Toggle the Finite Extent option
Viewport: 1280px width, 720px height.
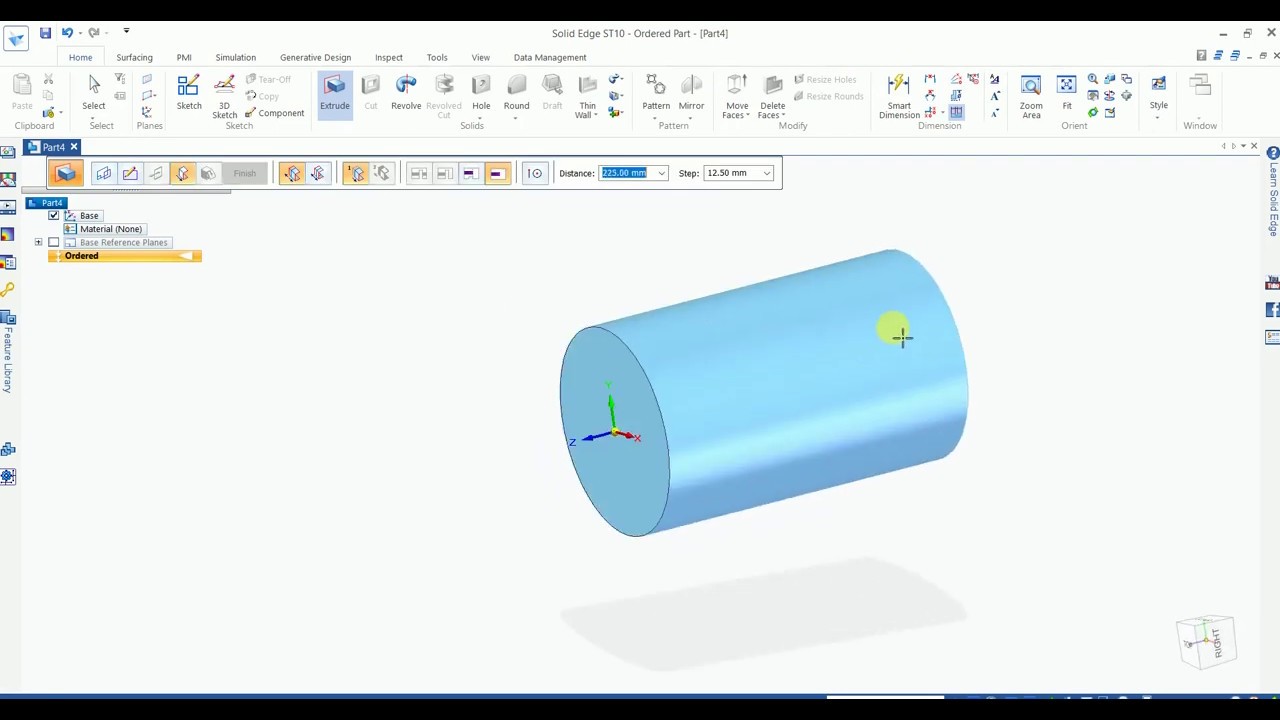(x=496, y=173)
